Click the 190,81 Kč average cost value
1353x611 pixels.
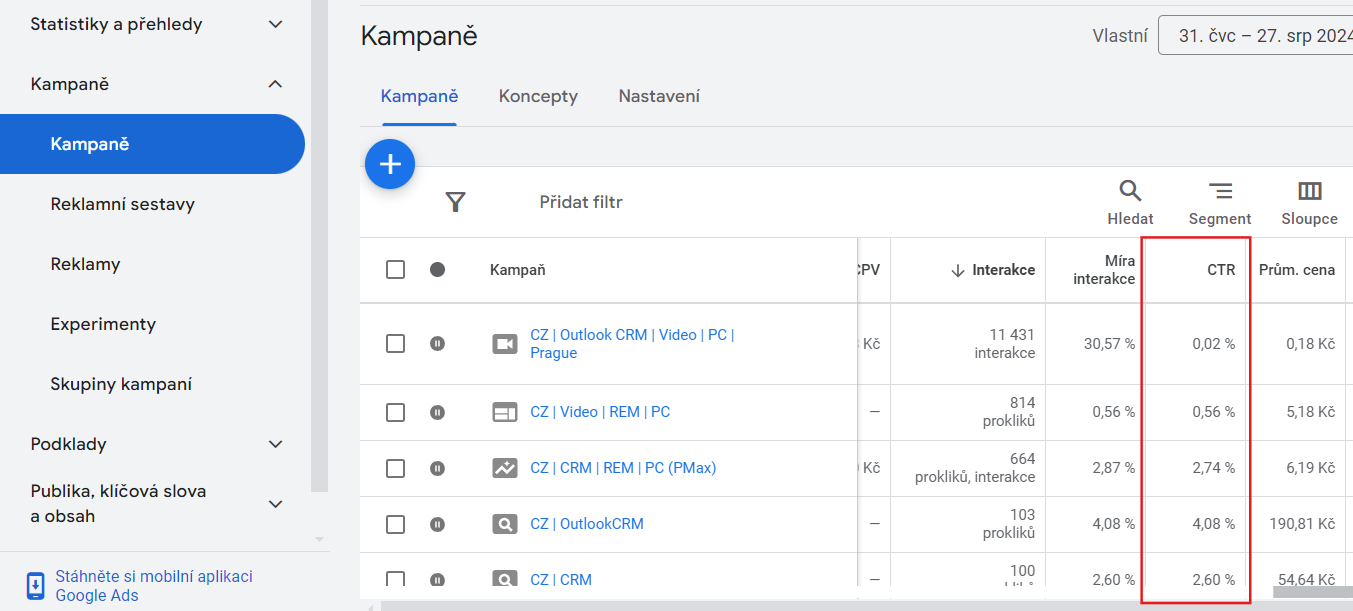point(1302,524)
